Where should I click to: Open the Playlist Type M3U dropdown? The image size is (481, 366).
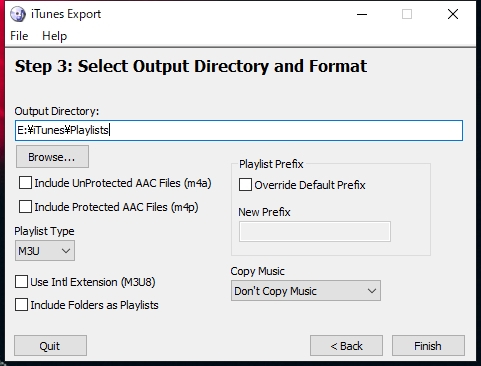click(45, 251)
